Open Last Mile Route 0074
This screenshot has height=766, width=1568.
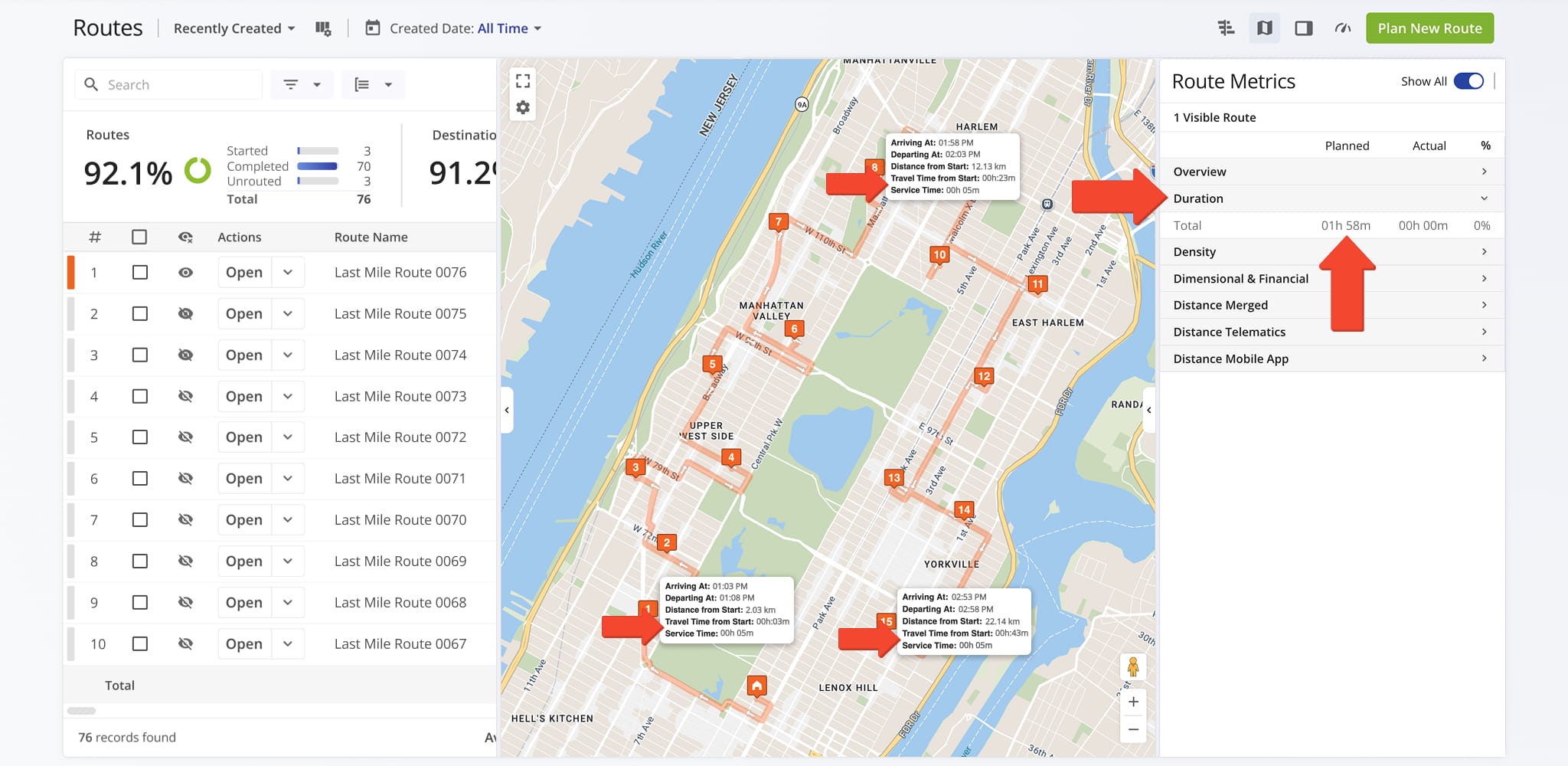click(244, 355)
